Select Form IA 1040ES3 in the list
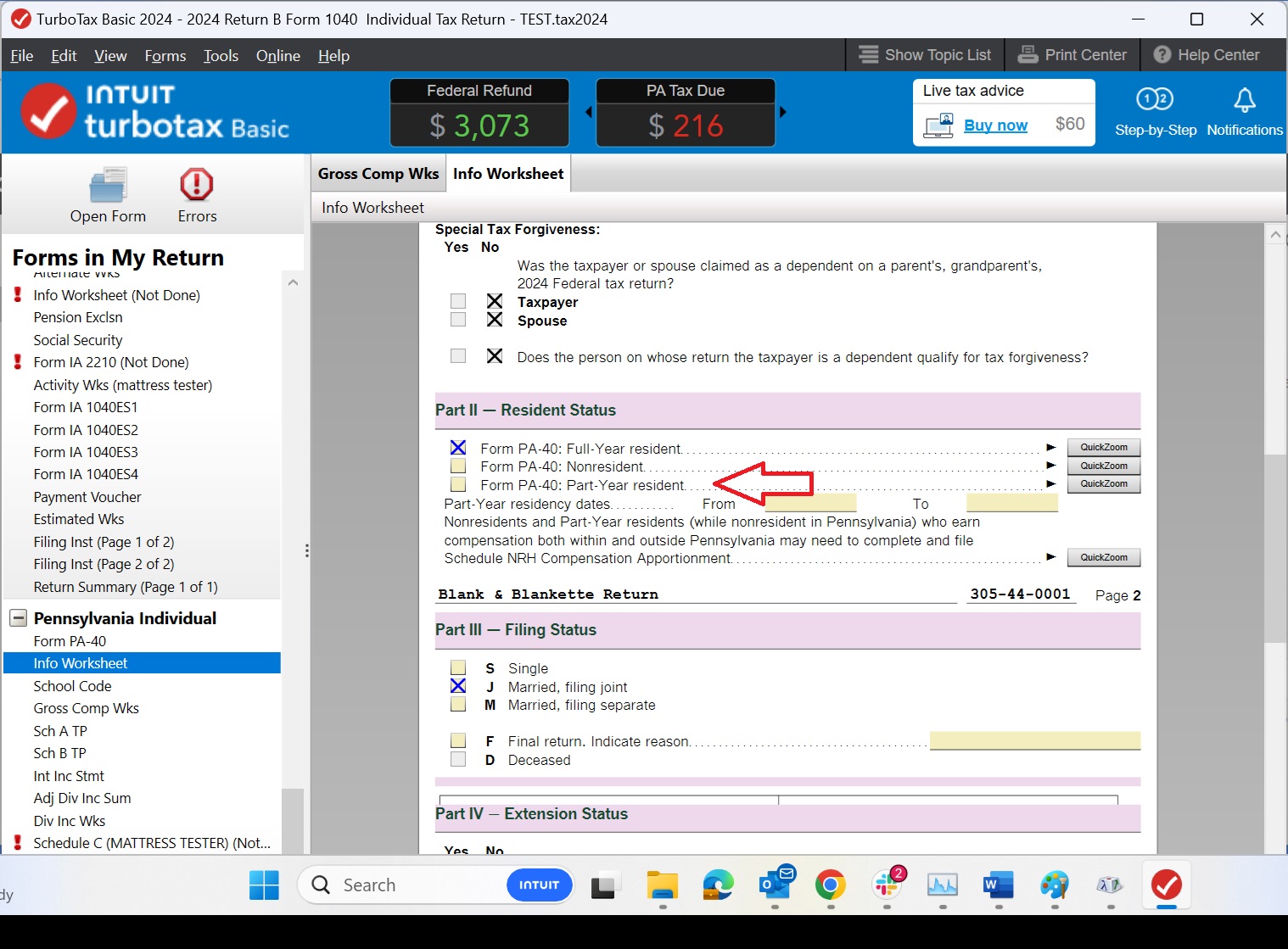The image size is (1288, 949). (86, 452)
